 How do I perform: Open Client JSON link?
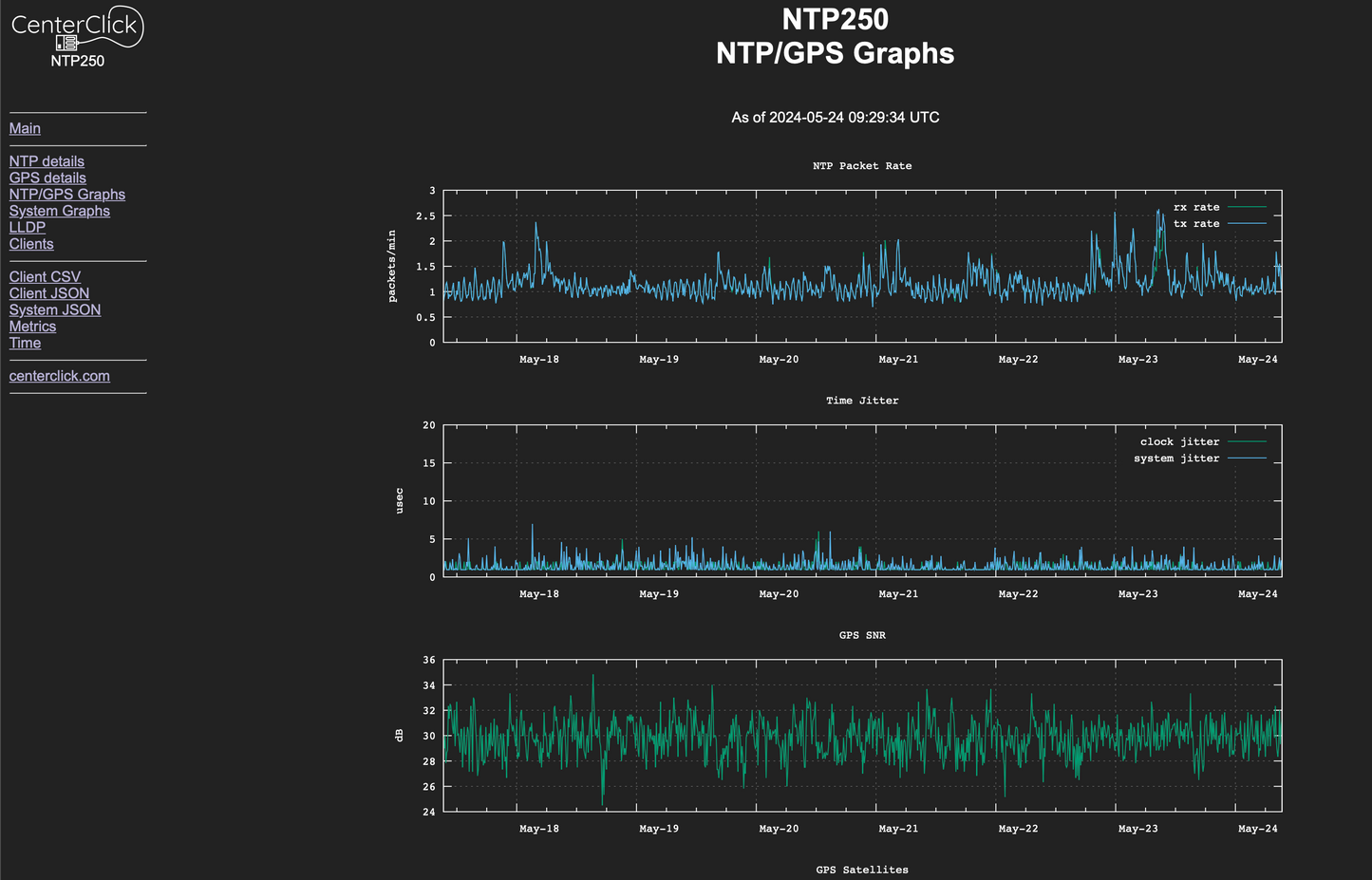(49, 293)
